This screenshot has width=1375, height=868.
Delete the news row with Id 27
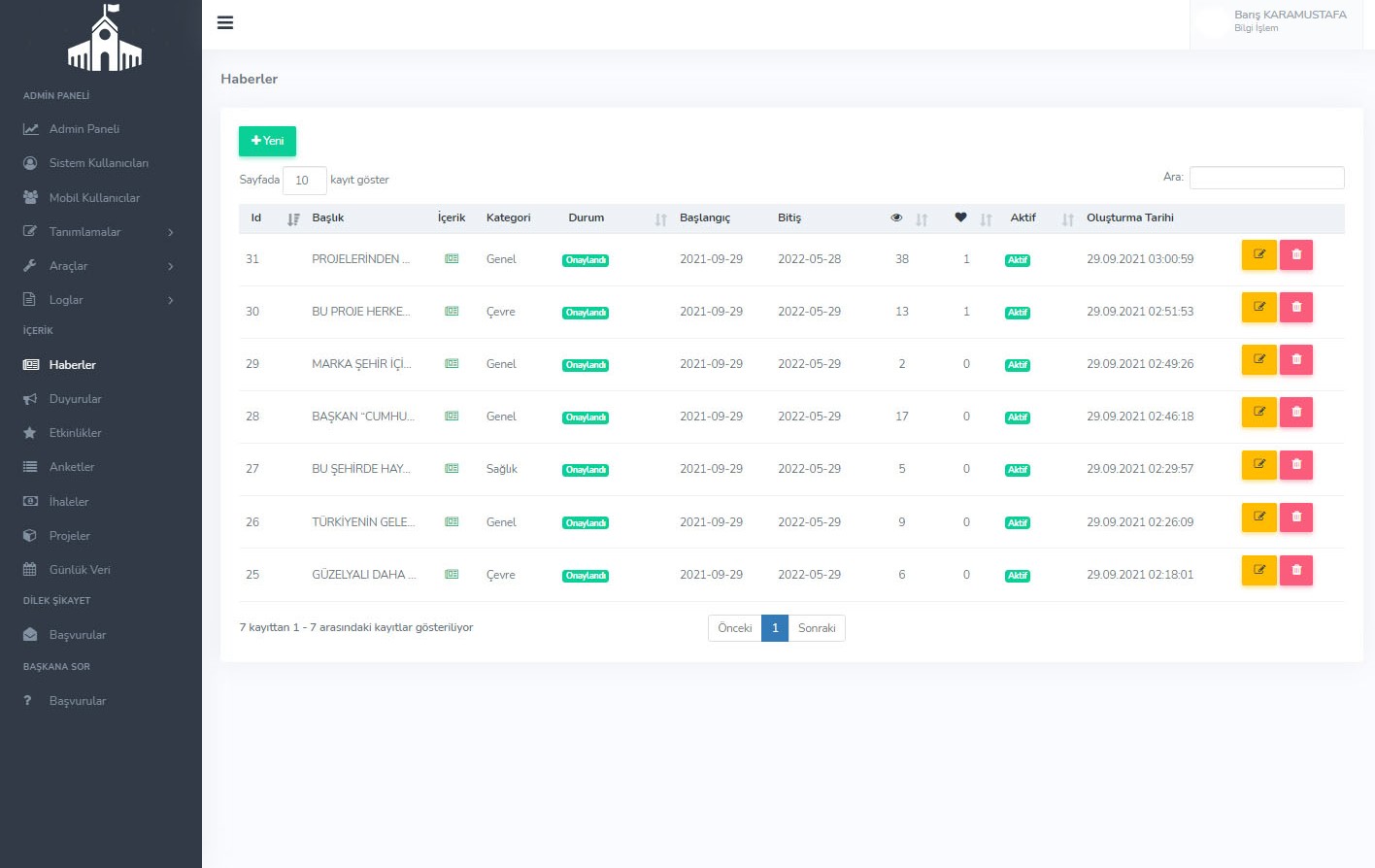tap(1296, 464)
